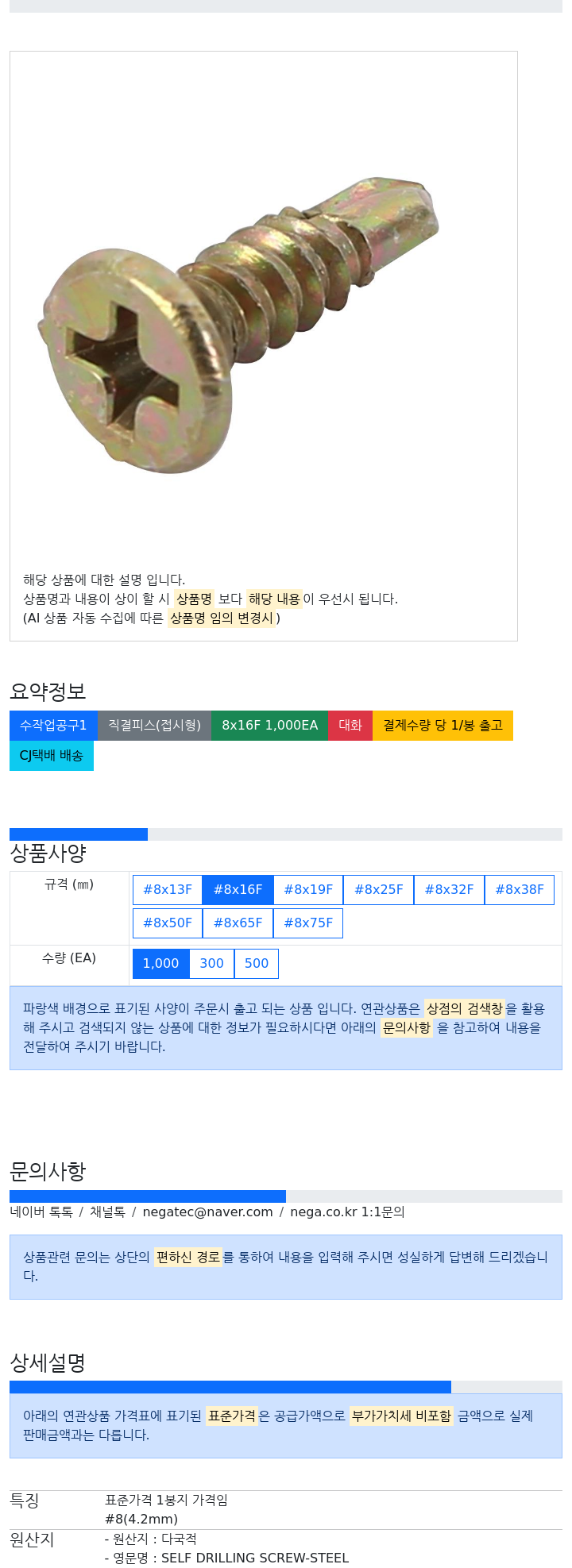The width and height of the screenshot is (572, 1568).
Task: Click the negatec@naver.com email contact
Action: click(207, 1212)
